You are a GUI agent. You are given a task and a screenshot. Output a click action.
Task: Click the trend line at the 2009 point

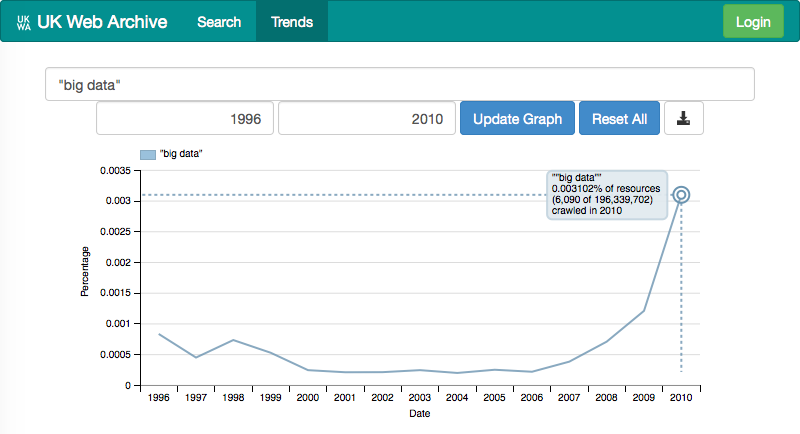pos(644,311)
